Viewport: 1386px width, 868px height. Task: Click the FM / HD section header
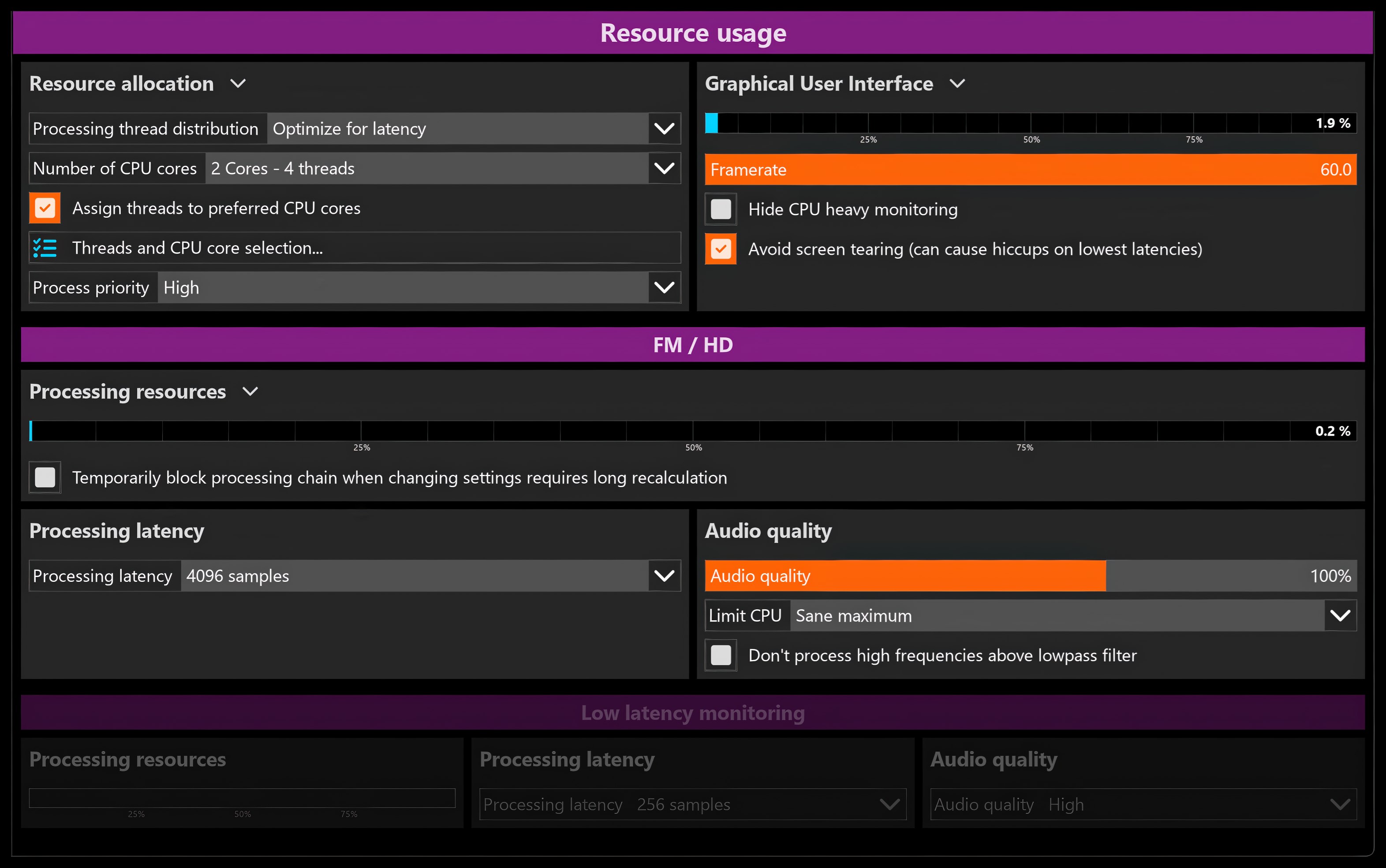[x=692, y=344]
